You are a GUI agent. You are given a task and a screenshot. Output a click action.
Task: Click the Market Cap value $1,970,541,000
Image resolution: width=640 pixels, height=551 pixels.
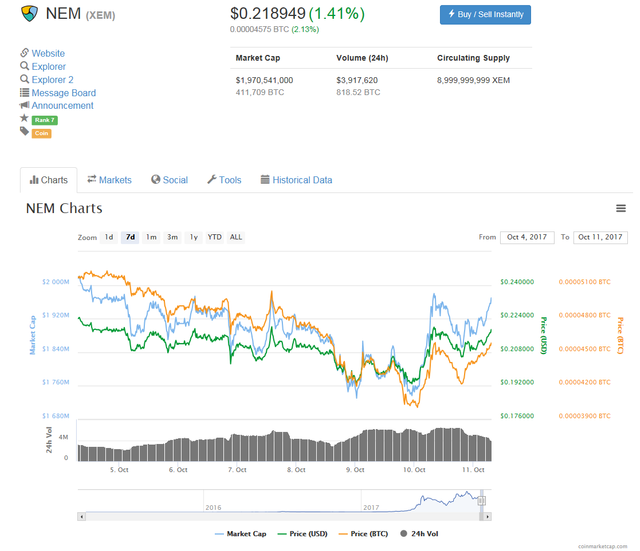coord(264,80)
